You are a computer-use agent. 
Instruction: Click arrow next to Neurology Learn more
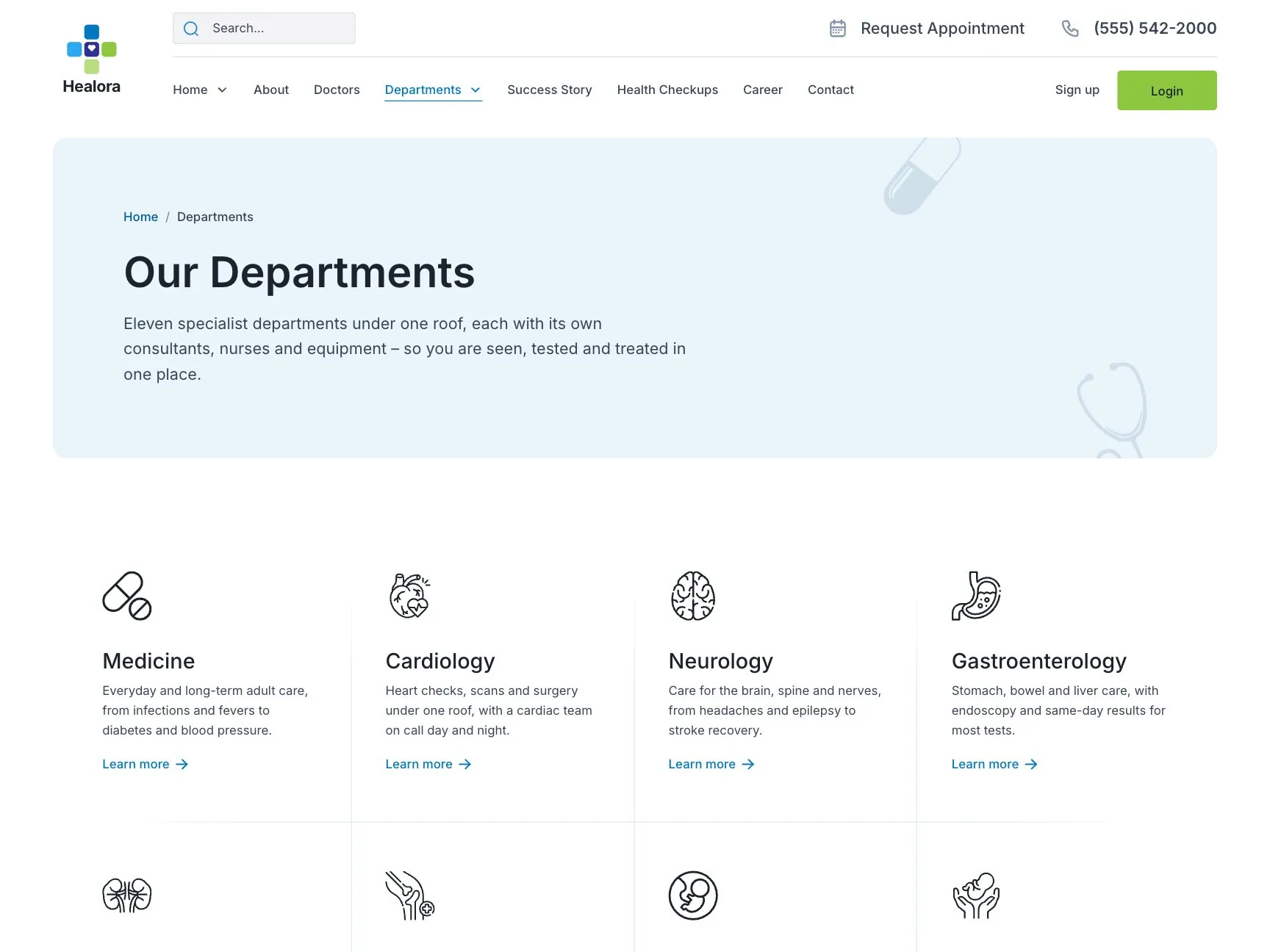point(748,765)
